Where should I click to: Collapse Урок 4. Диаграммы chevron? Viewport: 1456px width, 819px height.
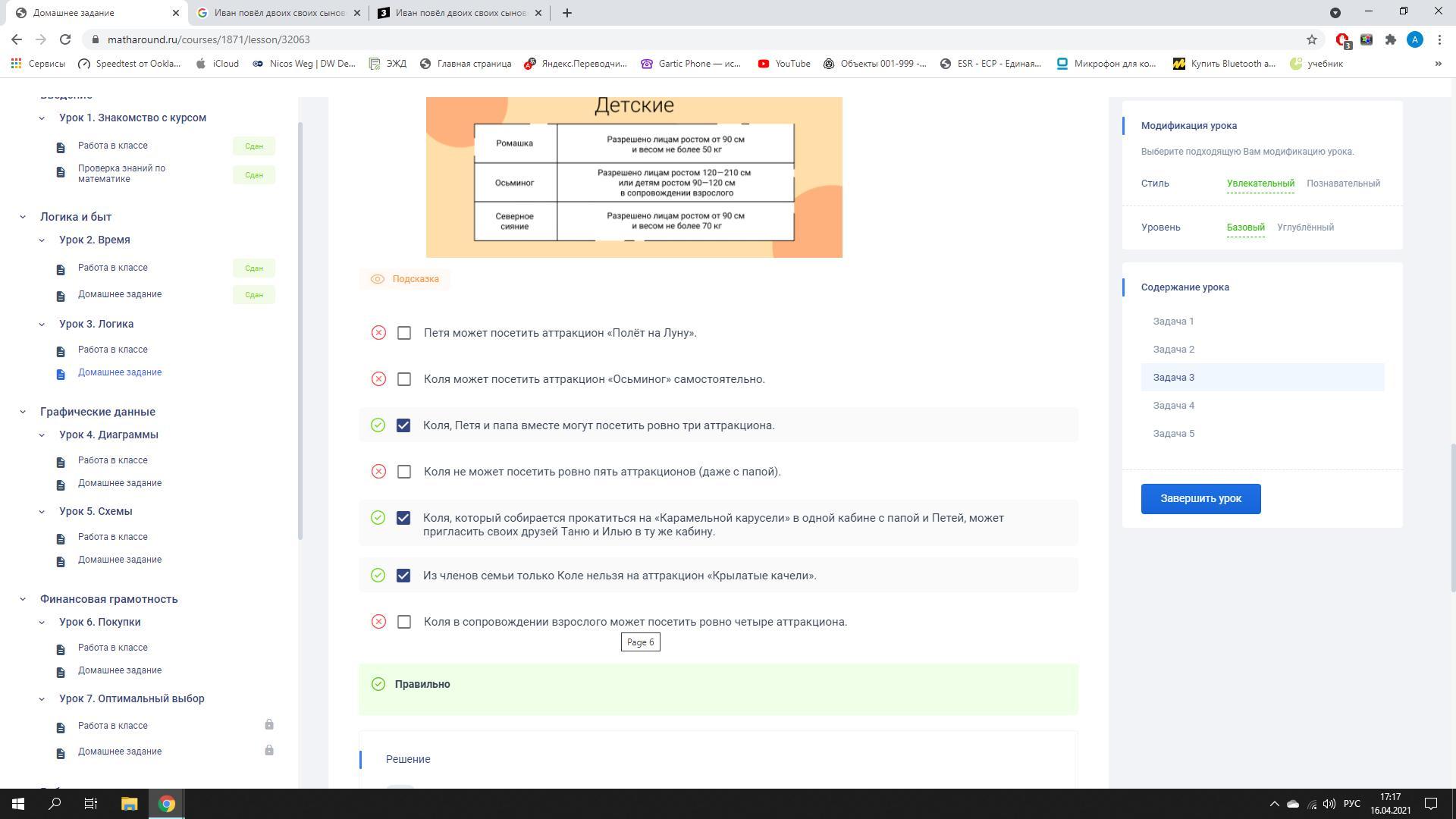coord(42,435)
